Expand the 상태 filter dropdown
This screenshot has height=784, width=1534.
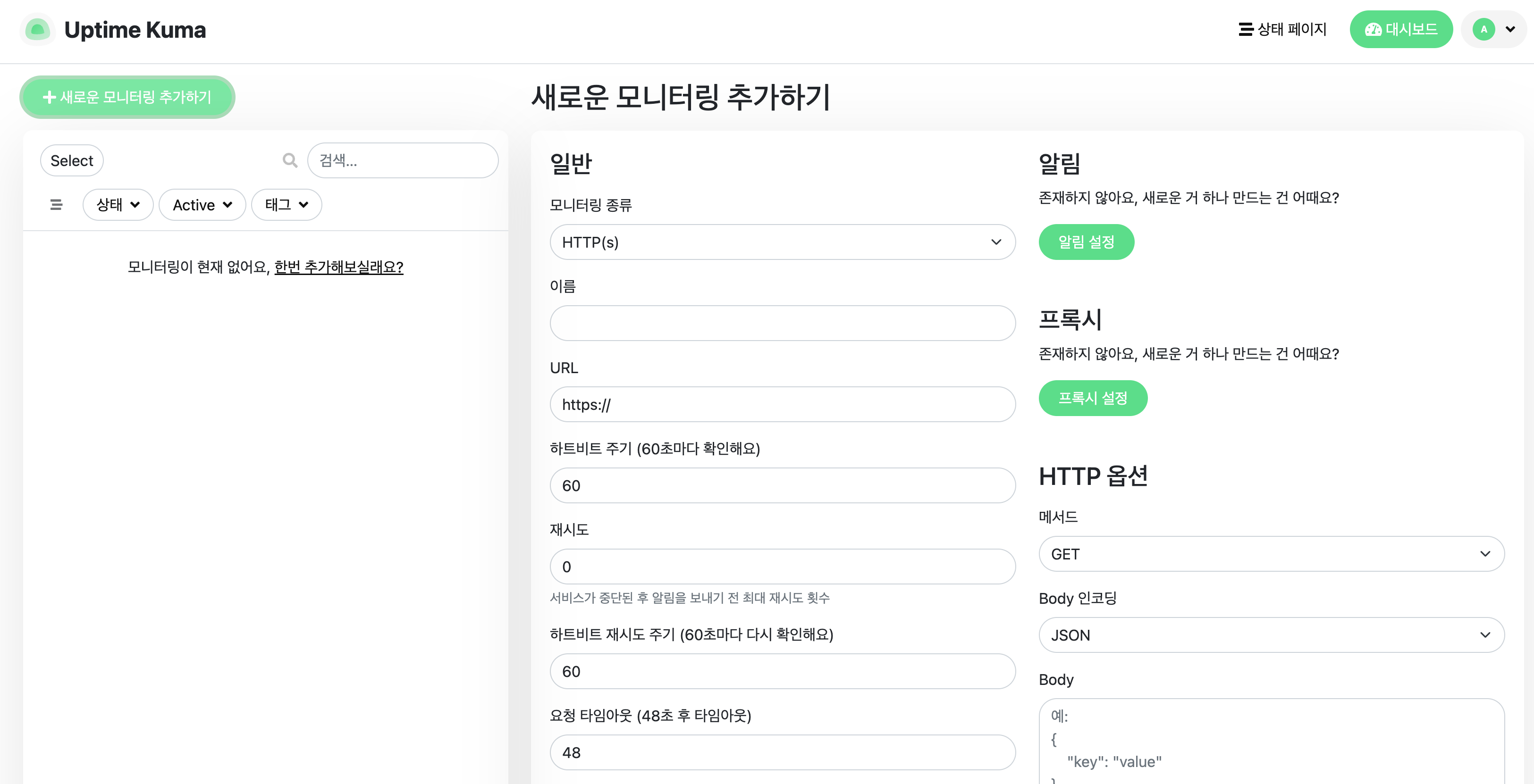118,205
